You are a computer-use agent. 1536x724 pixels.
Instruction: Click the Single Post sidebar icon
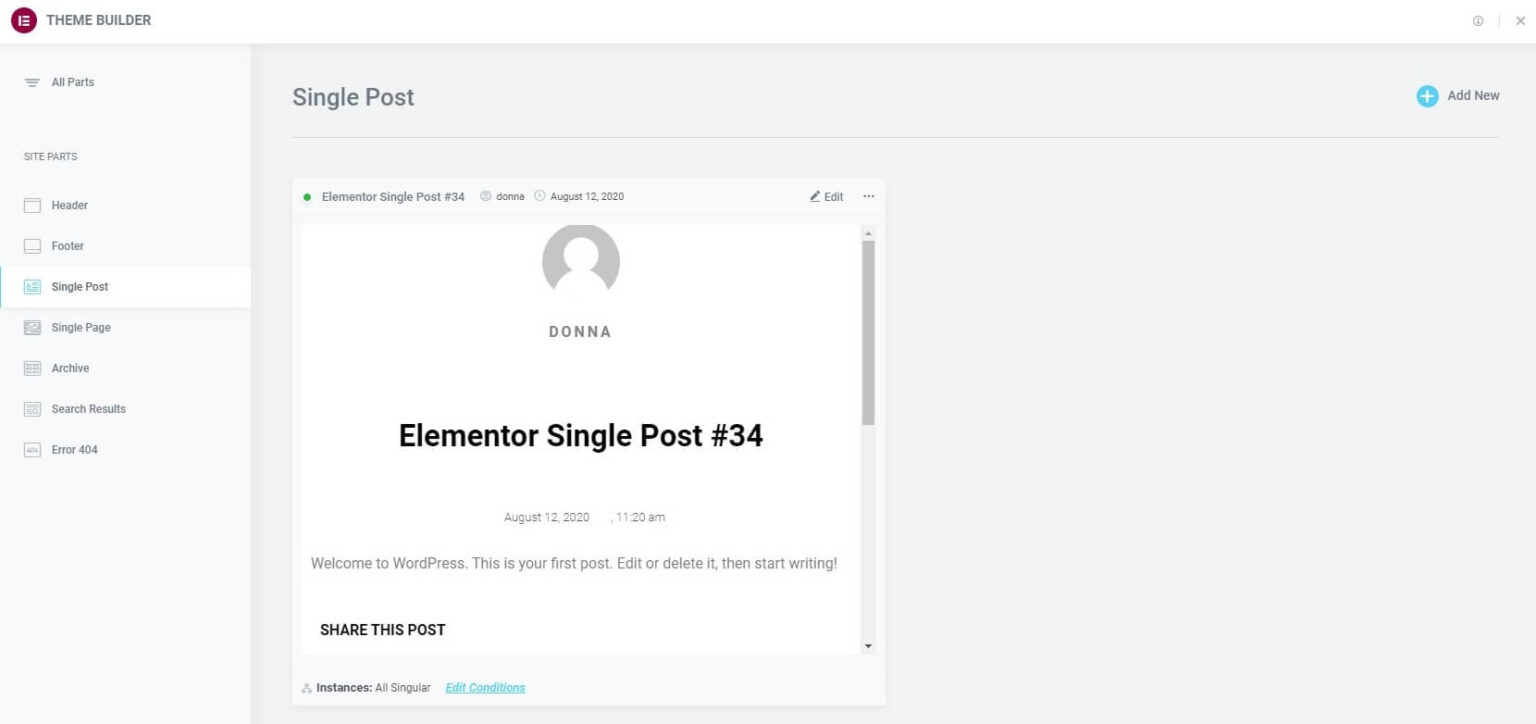pyautogui.click(x=32, y=286)
